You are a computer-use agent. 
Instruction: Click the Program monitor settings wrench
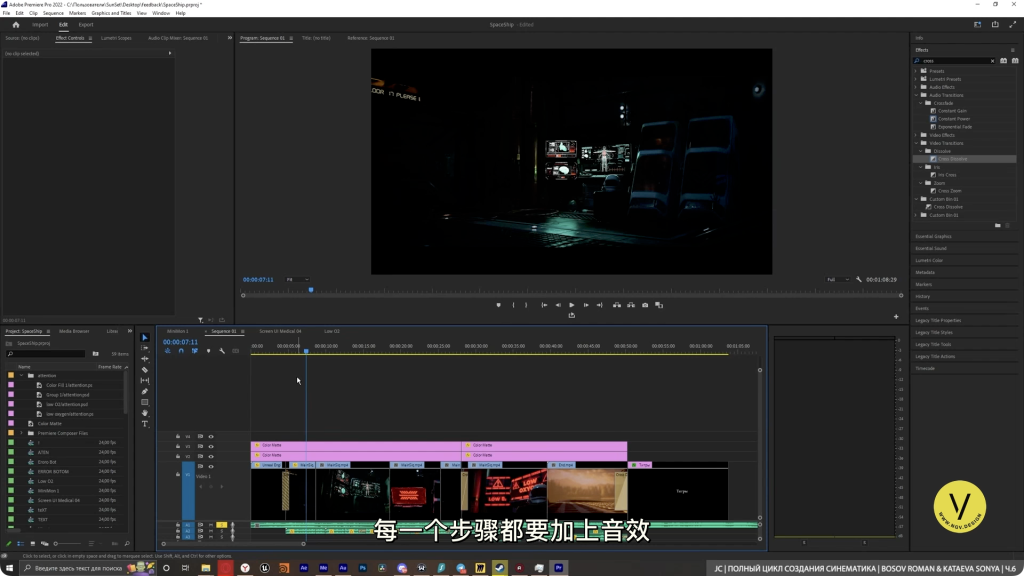[x=859, y=280]
